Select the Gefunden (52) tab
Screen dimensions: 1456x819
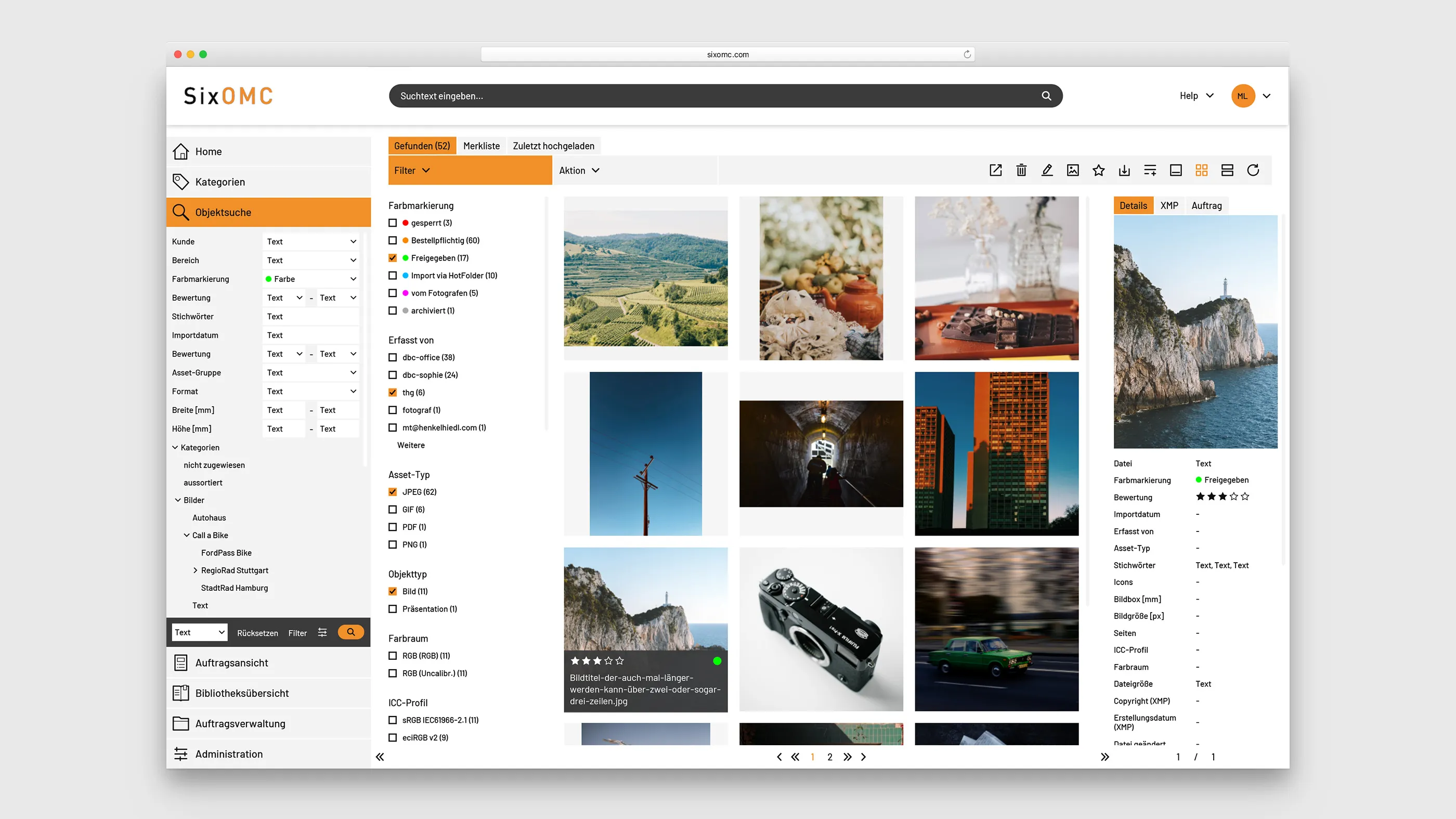422,146
